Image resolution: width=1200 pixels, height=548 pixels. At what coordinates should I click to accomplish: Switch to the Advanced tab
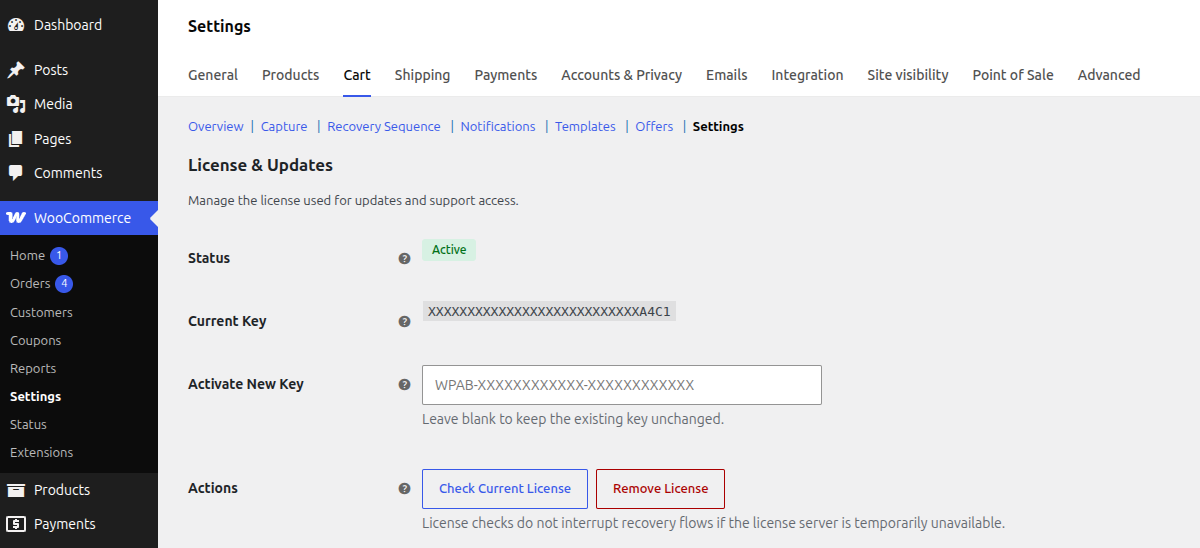point(1109,75)
